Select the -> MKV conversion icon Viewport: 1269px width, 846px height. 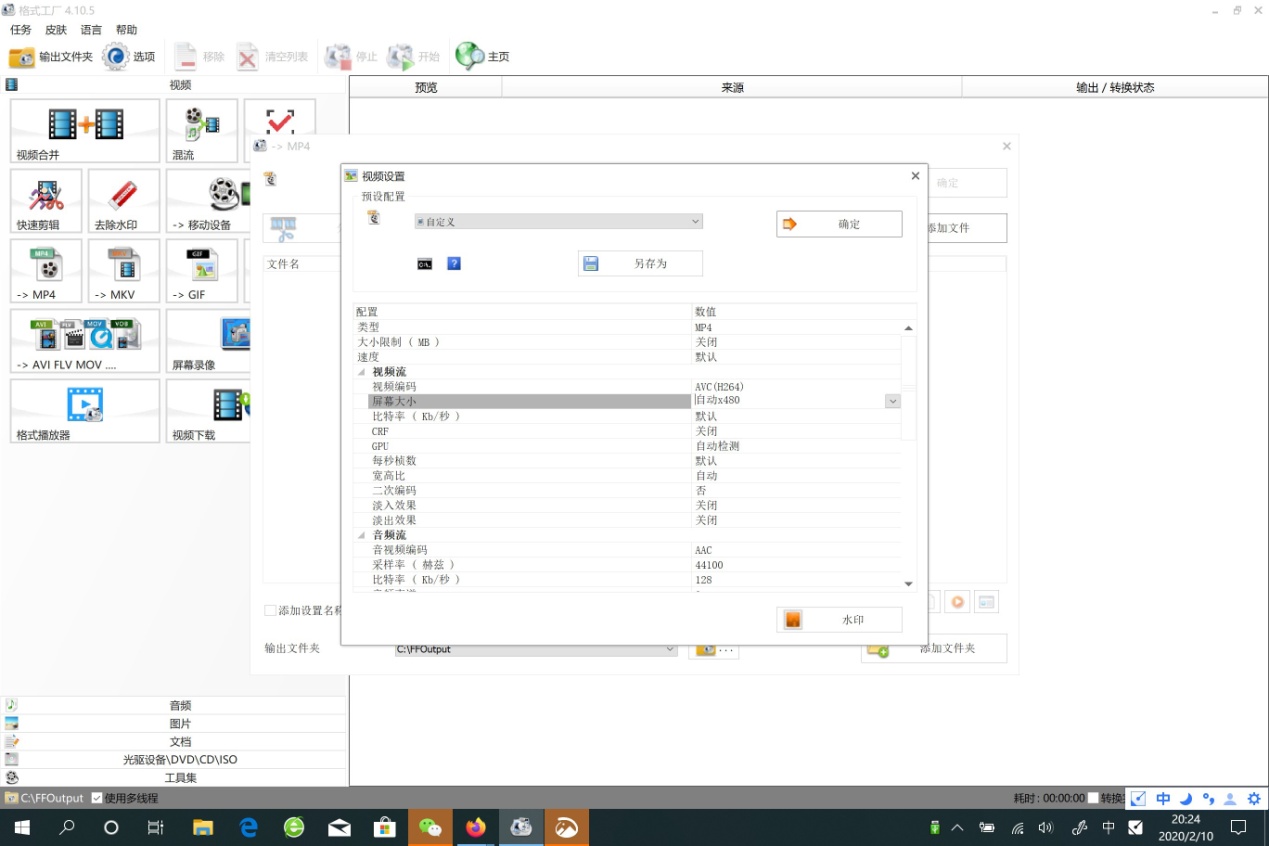coord(123,271)
